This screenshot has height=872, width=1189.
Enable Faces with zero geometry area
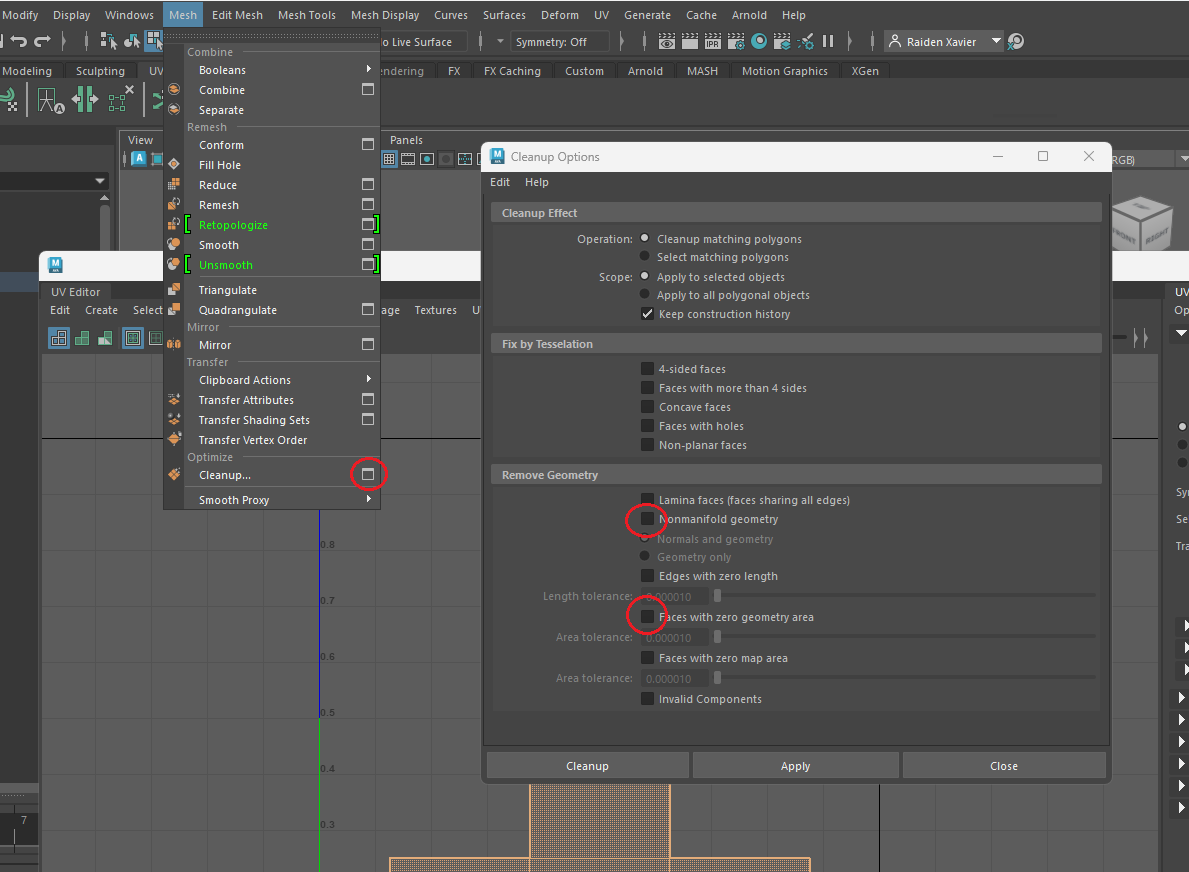point(647,616)
